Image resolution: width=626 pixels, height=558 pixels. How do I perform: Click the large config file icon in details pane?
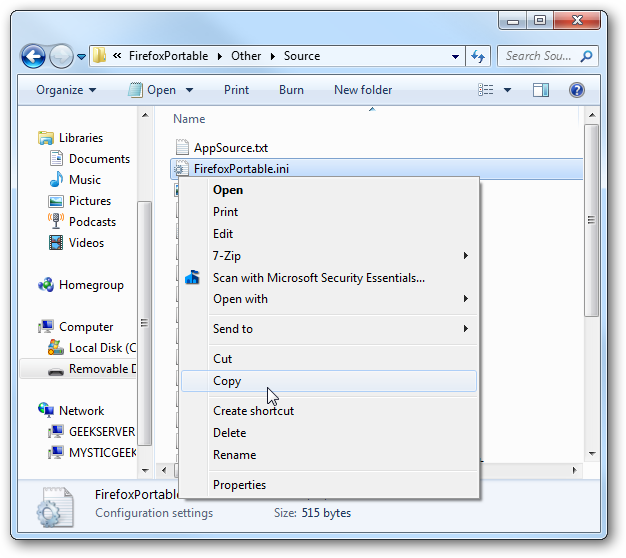(55, 507)
